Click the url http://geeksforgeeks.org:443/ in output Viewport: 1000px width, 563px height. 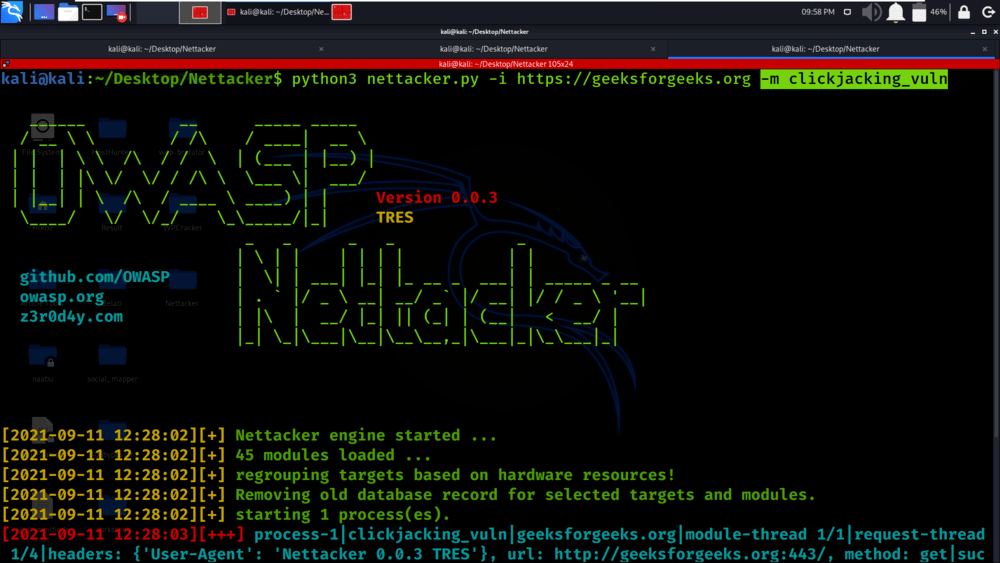[x=693, y=554]
